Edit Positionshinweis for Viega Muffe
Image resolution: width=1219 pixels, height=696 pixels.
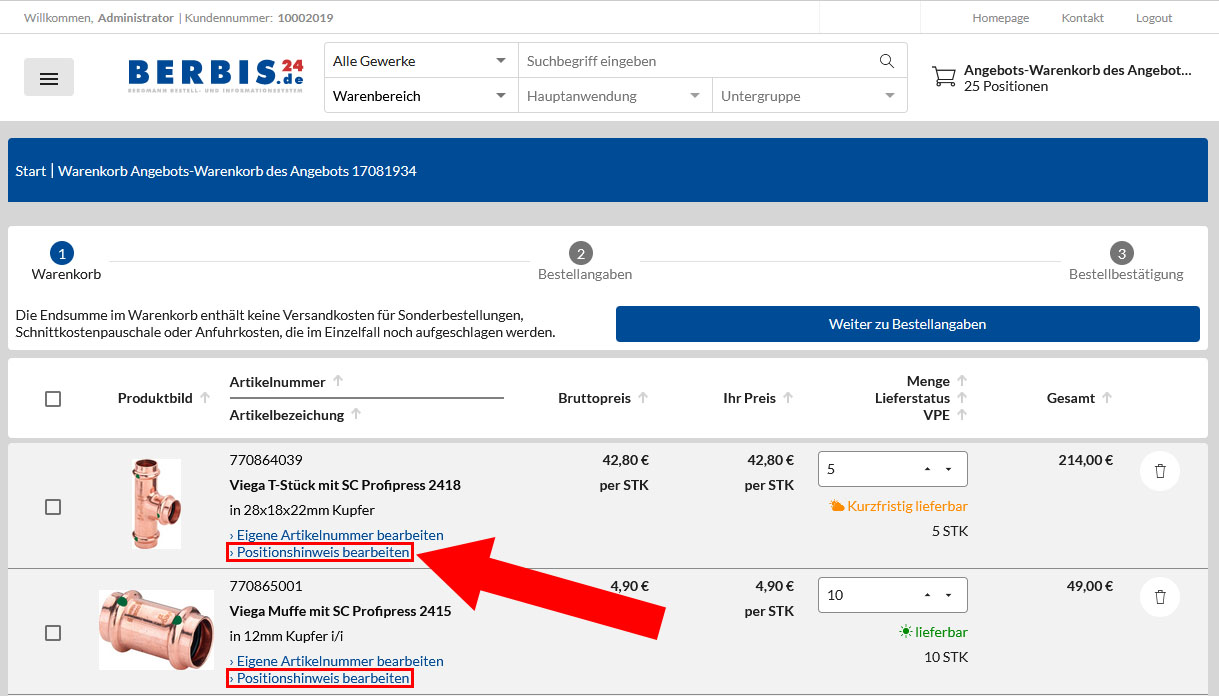[320, 678]
